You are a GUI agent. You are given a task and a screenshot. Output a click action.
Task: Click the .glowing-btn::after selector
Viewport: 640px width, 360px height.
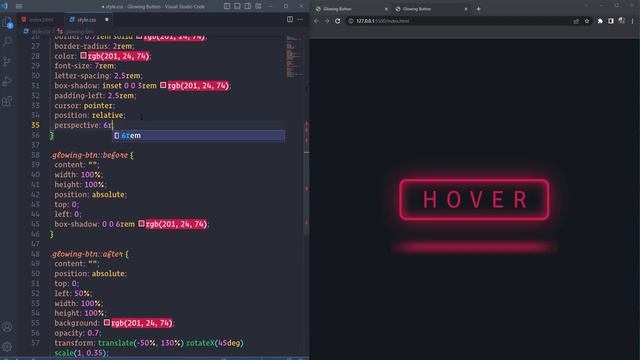pos(87,254)
